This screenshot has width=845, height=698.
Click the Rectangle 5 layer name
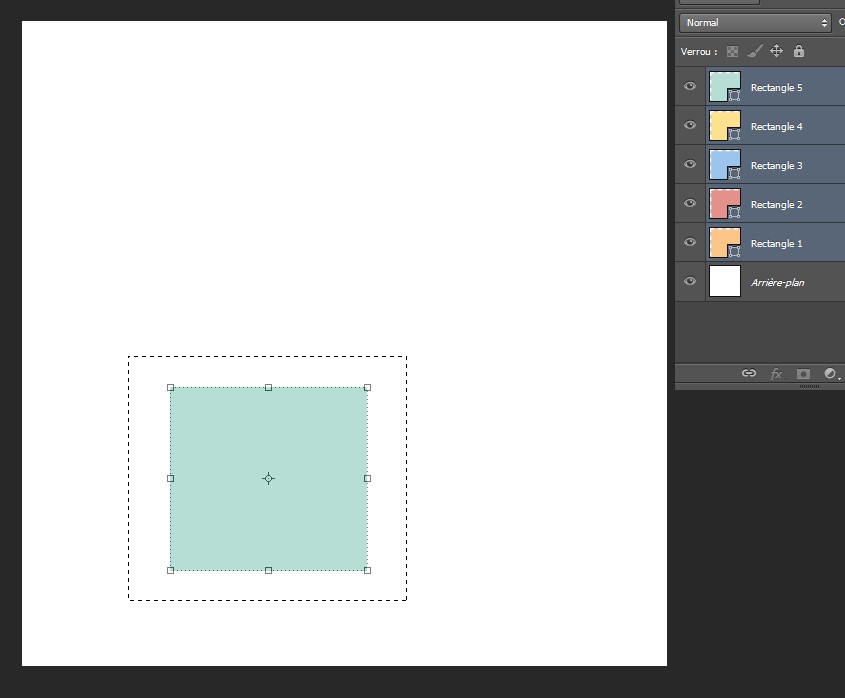777,87
